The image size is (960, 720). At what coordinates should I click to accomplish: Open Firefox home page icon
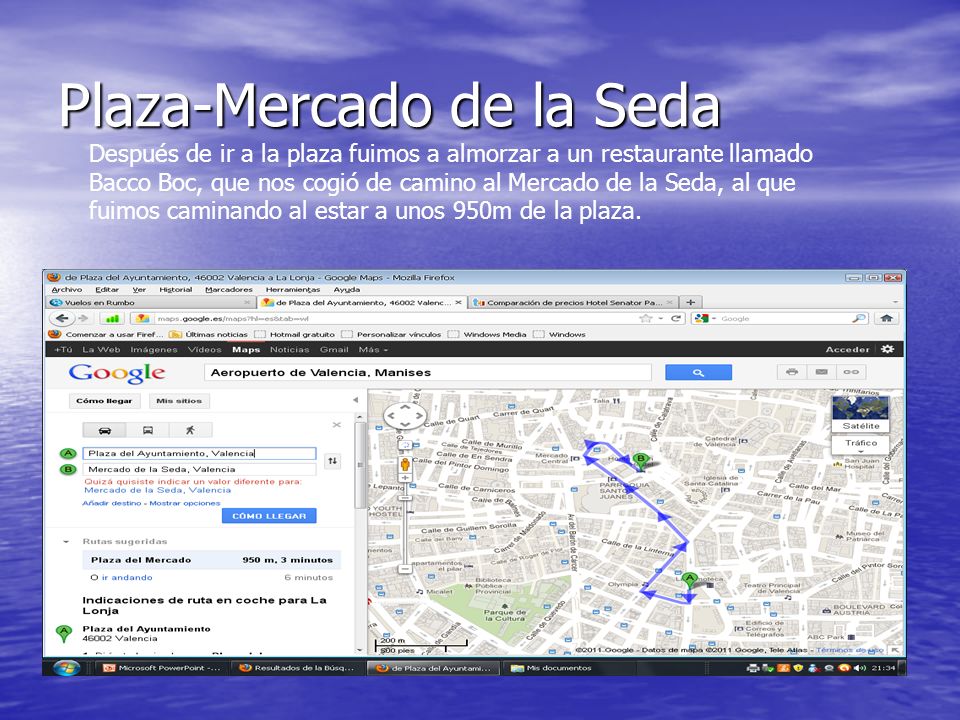[886, 318]
